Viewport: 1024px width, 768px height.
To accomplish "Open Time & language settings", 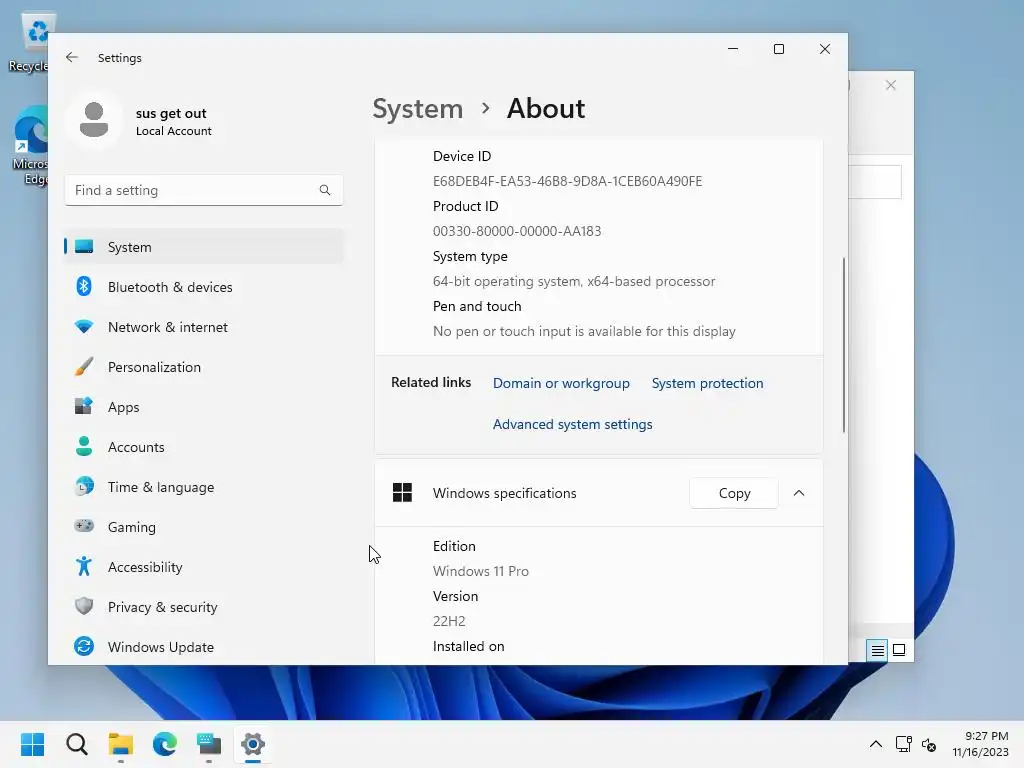I will pyautogui.click(x=204, y=487).
